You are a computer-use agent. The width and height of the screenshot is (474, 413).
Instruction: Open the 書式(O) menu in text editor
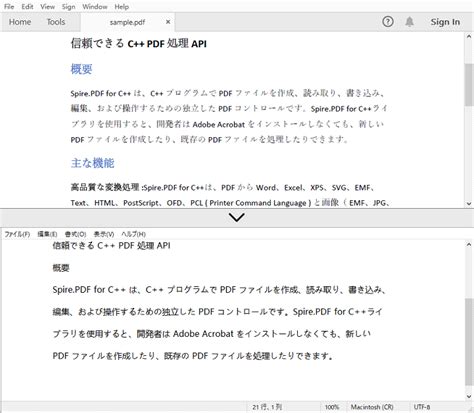tap(75, 234)
